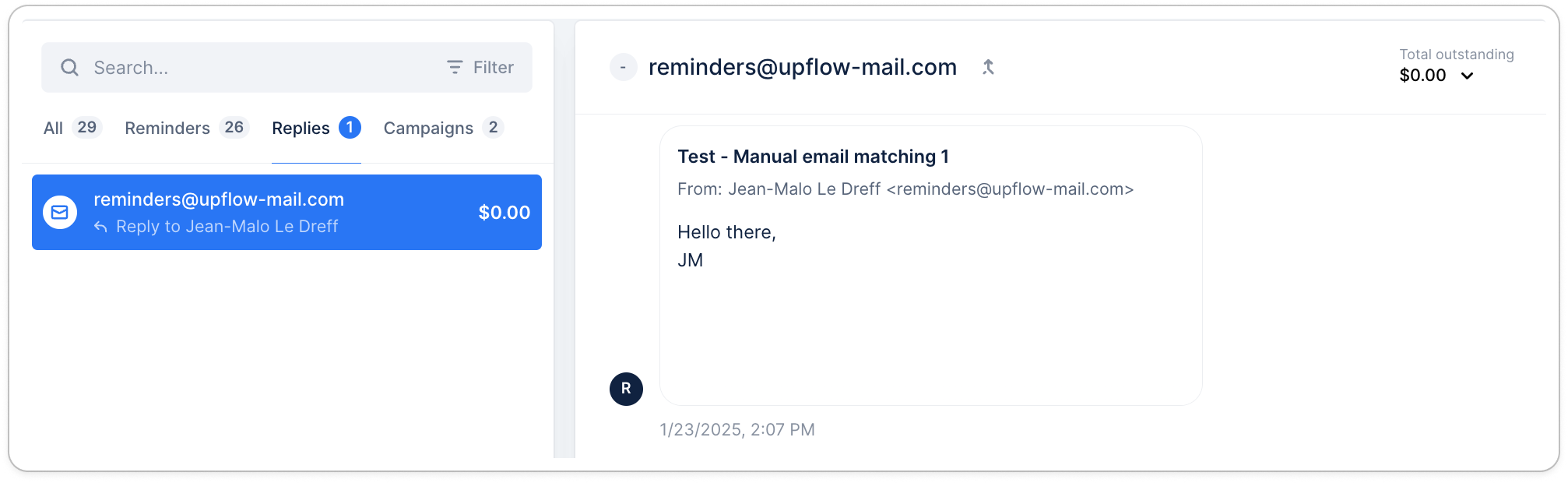Viewport: 1568px width, 483px height.
Task: Switch to the All tab
Action: (54, 128)
